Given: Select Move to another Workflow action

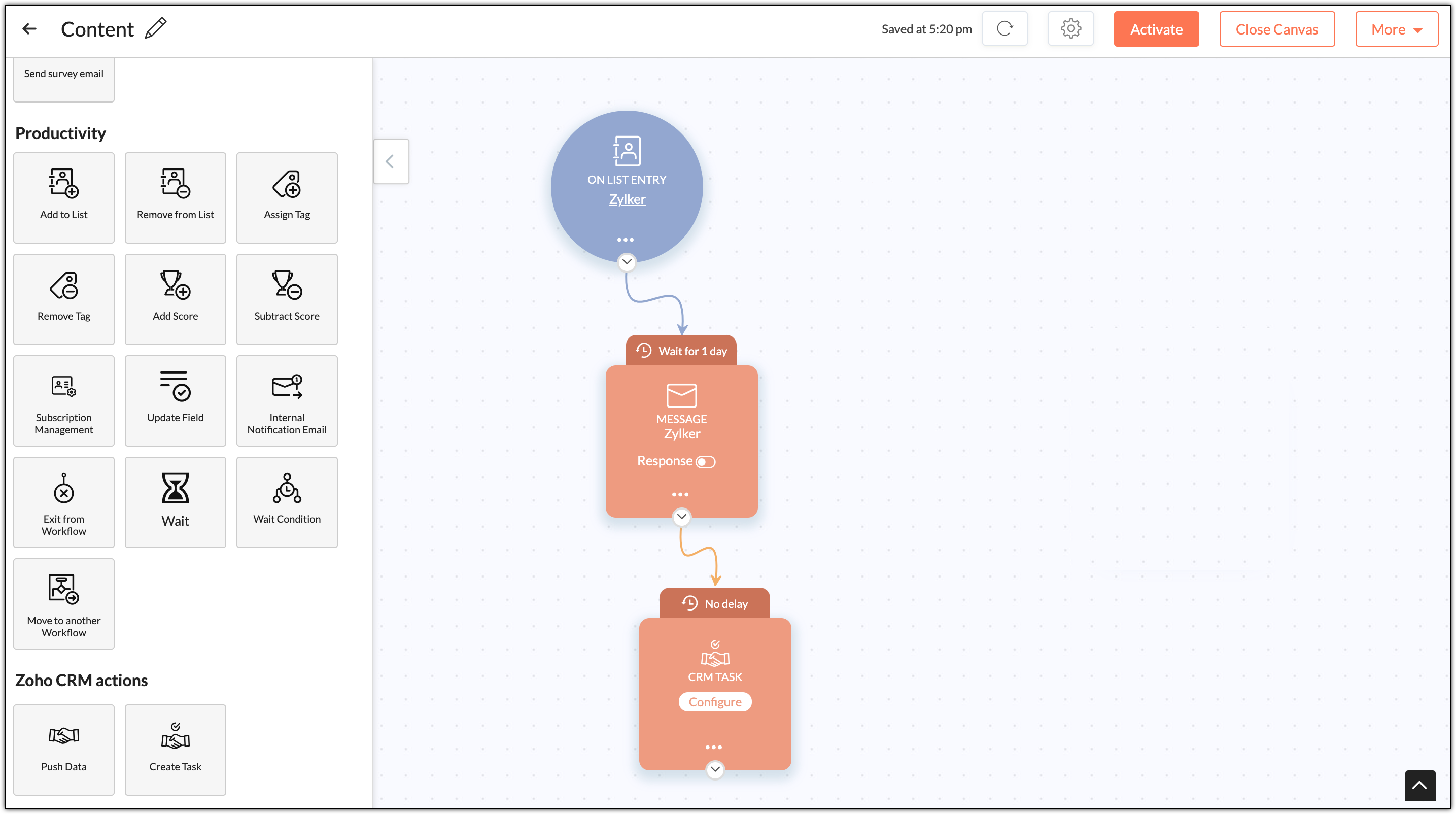Looking at the screenshot, I should 64,604.
